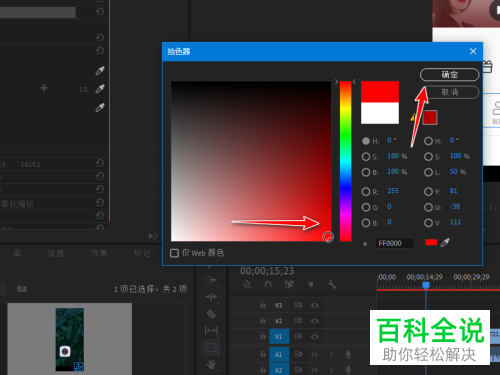The height and width of the screenshot is (375, 500).
Task: Toggle sync lock on track A1
Action: (x=298, y=354)
